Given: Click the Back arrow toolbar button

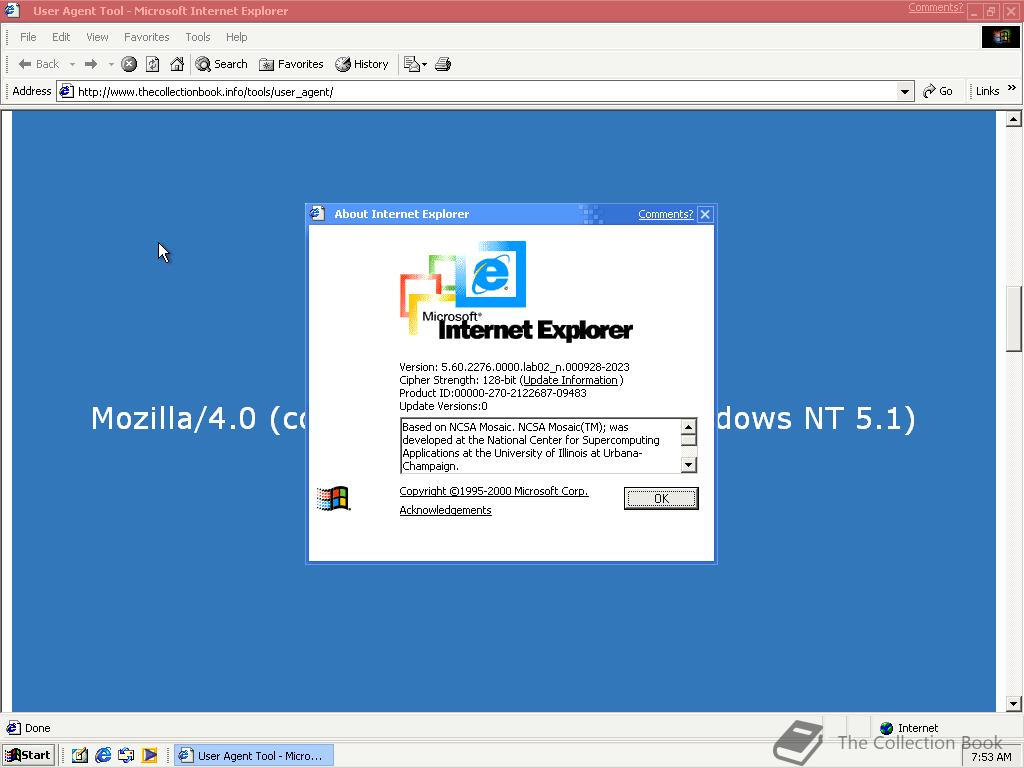Looking at the screenshot, I should pos(39,64).
